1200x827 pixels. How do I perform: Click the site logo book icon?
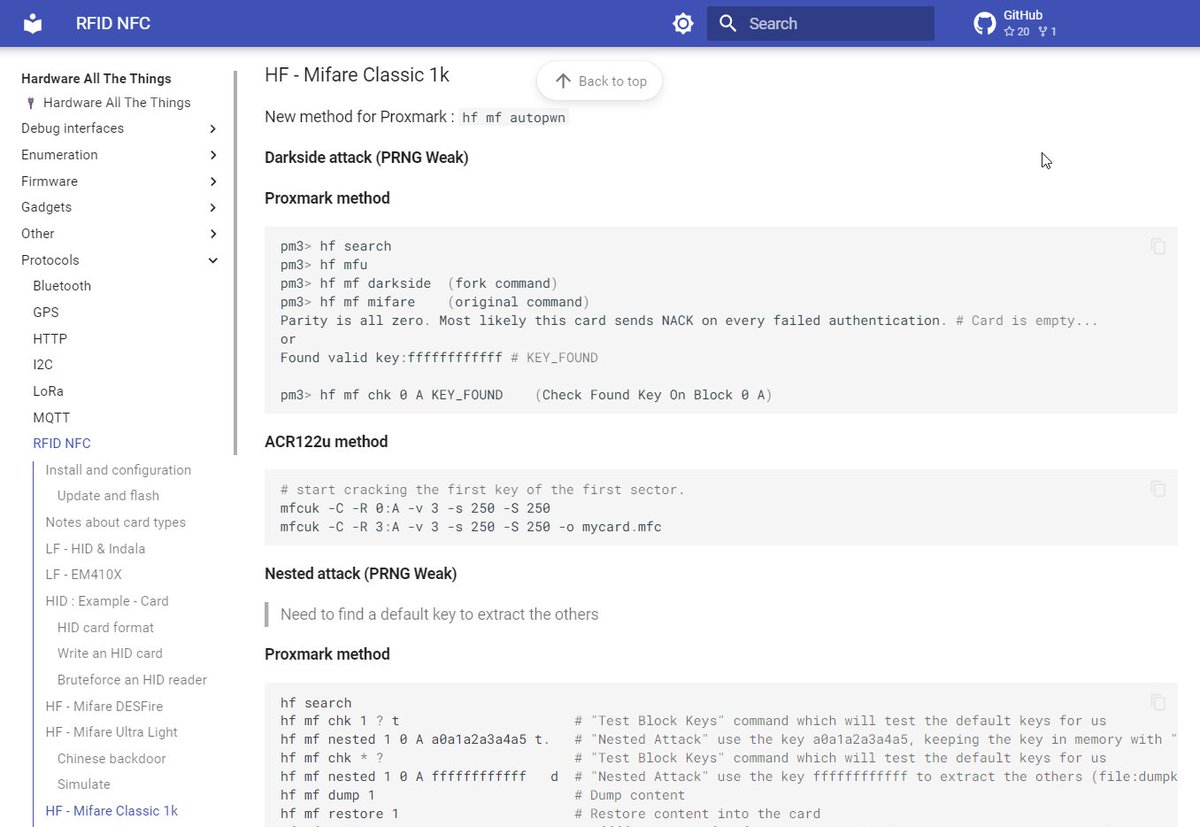click(33, 23)
